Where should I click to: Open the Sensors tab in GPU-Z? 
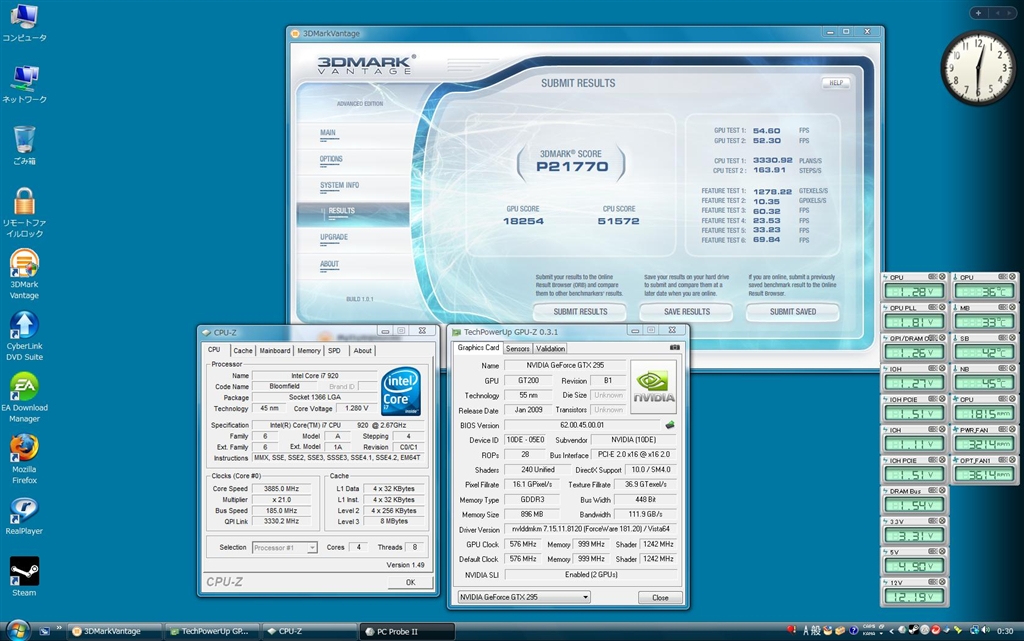(x=518, y=348)
